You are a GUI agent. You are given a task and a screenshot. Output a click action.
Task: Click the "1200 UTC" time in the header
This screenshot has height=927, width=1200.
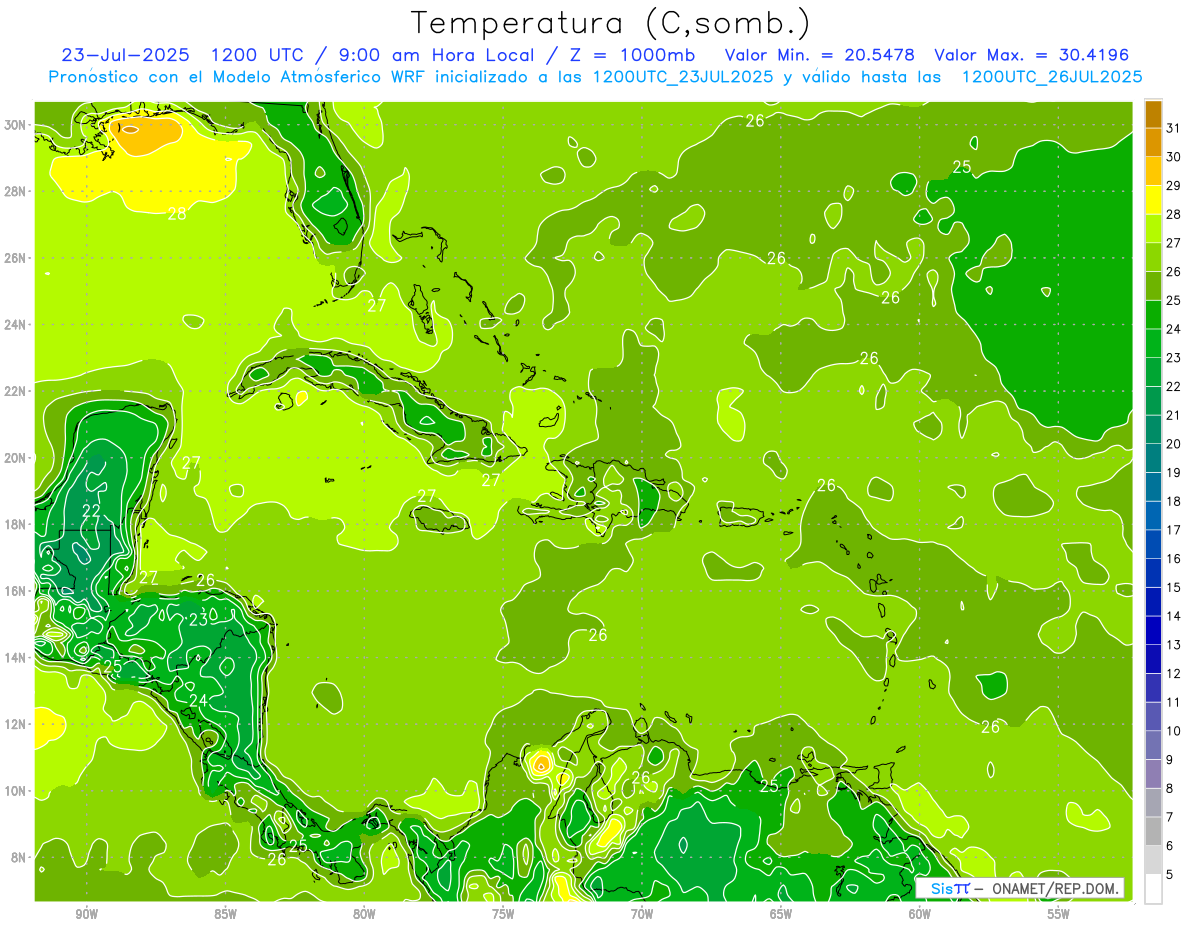[257, 54]
